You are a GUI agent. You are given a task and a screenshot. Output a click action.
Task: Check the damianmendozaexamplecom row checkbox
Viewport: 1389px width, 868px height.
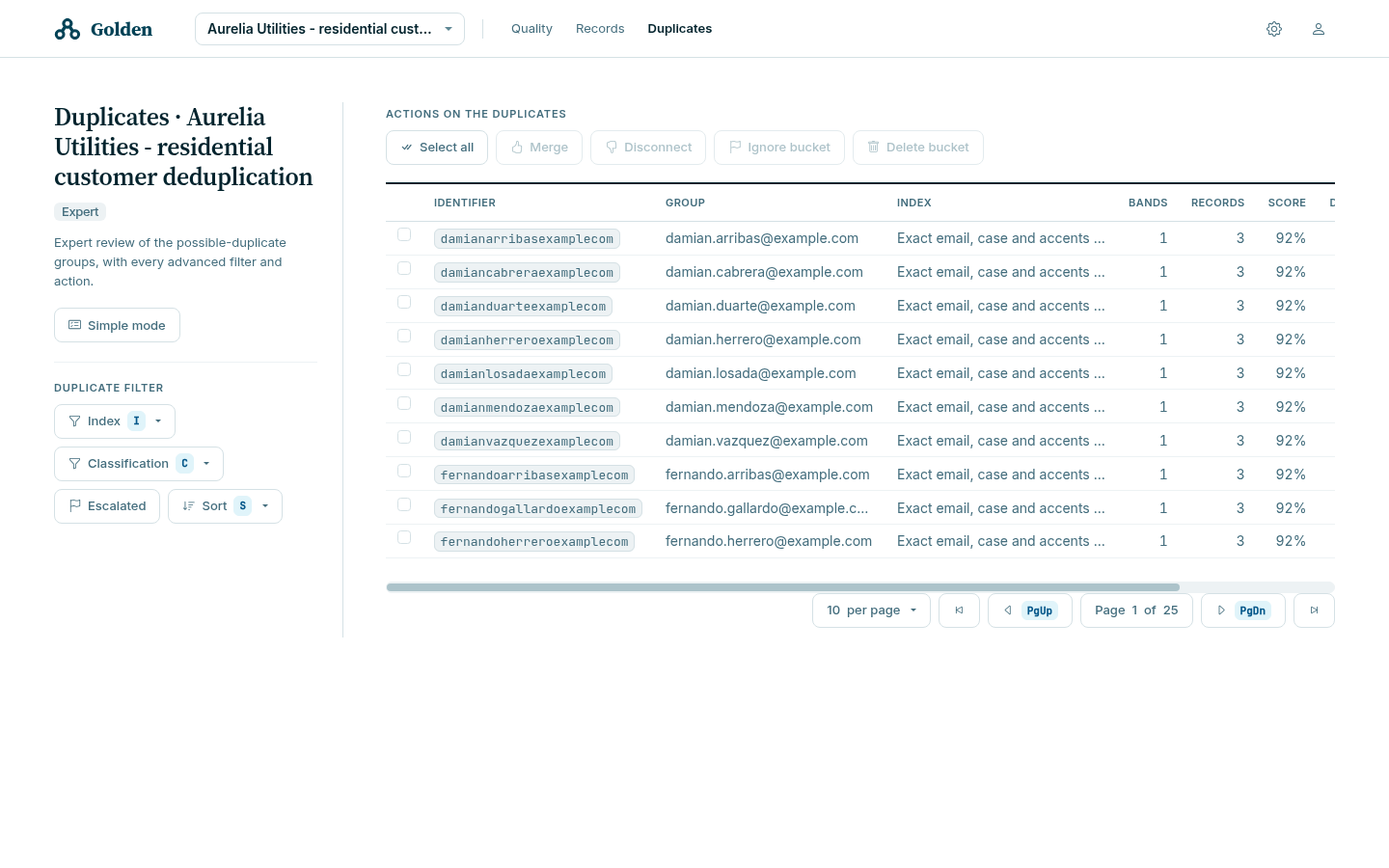coord(404,403)
